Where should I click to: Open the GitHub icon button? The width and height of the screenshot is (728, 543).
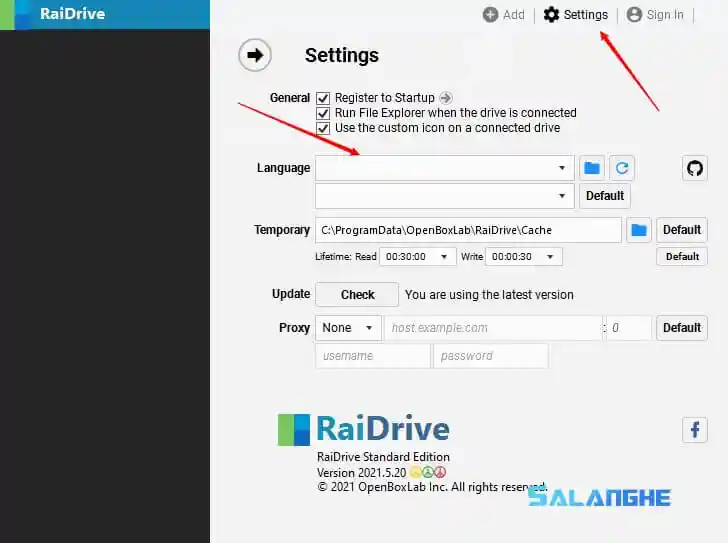tap(695, 168)
